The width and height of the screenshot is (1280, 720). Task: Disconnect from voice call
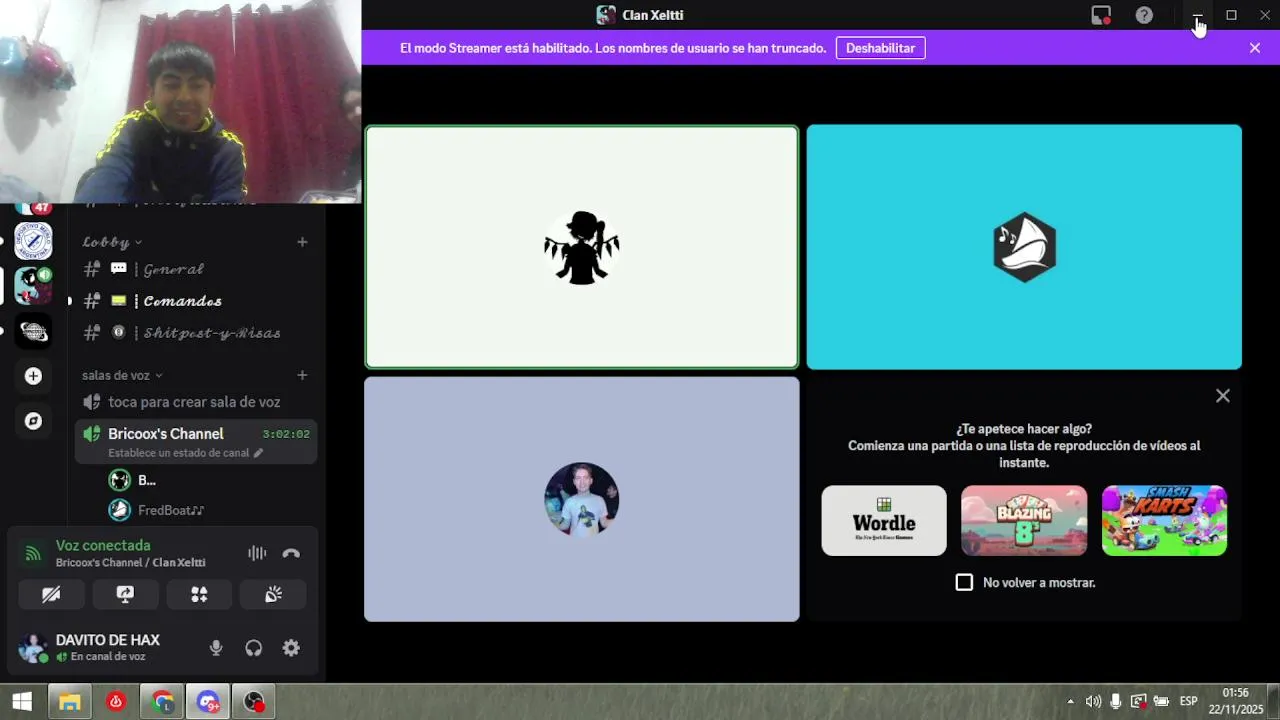(291, 553)
